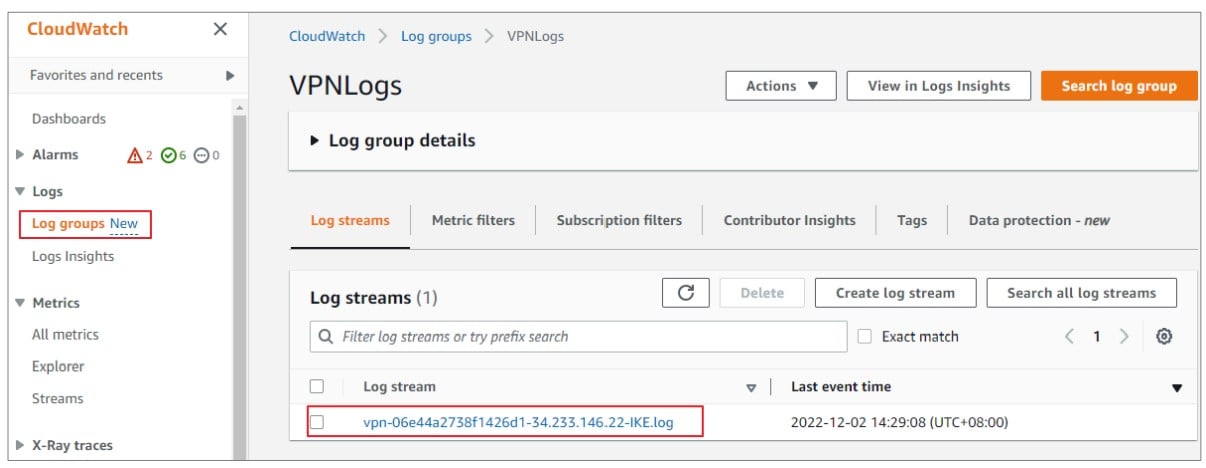The width and height of the screenshot is (1206, 468).
Task: Close the CloudWatch navigation panel
Action: (x=221, y=29)
